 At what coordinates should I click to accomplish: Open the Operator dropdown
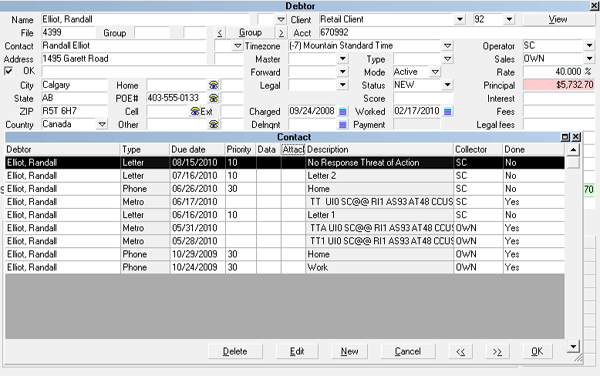click(x=589, y=46)
